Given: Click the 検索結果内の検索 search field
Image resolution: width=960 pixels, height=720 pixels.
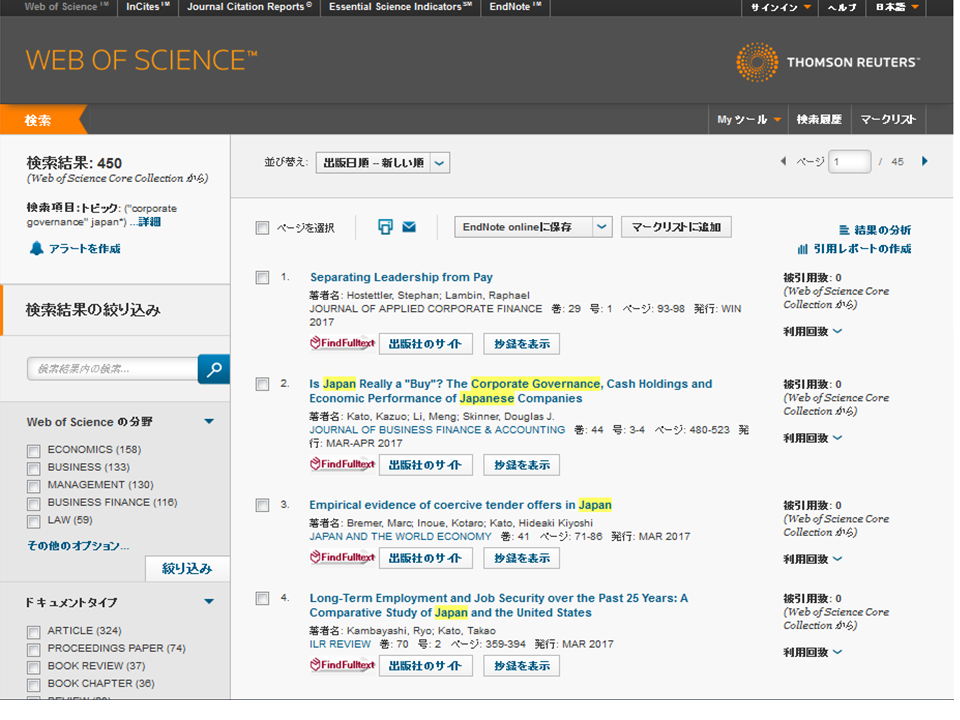Looking at the screenshot, I should 113,369.
